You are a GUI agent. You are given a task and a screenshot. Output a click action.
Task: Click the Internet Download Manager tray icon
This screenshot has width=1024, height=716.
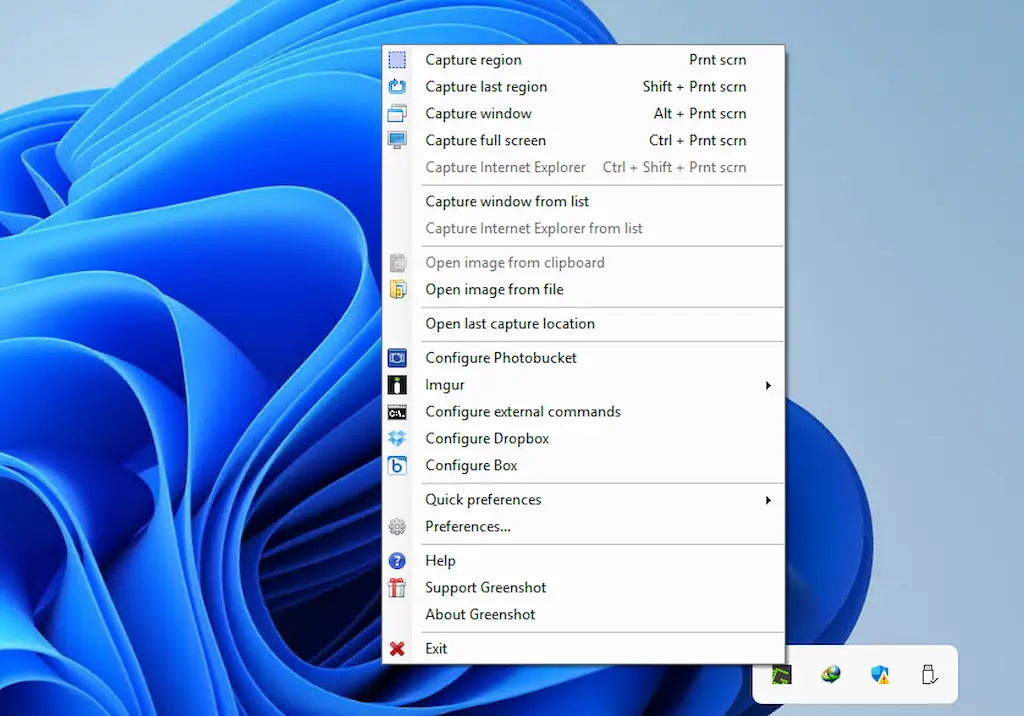pos(831,674)
